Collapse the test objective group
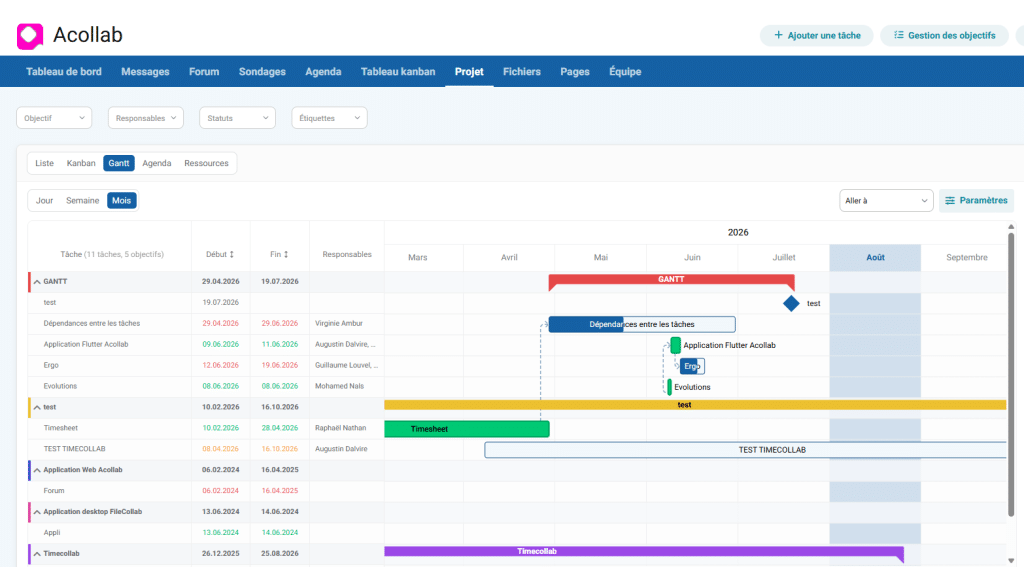 pos(37,407)
